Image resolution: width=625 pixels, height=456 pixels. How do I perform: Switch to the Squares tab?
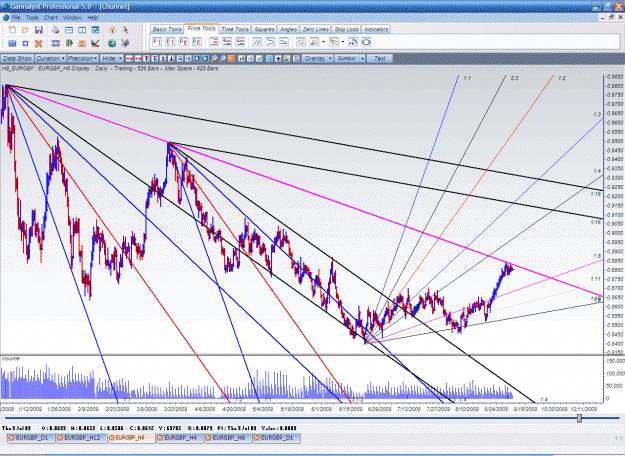pyautogui.click(x=264, y=29)
